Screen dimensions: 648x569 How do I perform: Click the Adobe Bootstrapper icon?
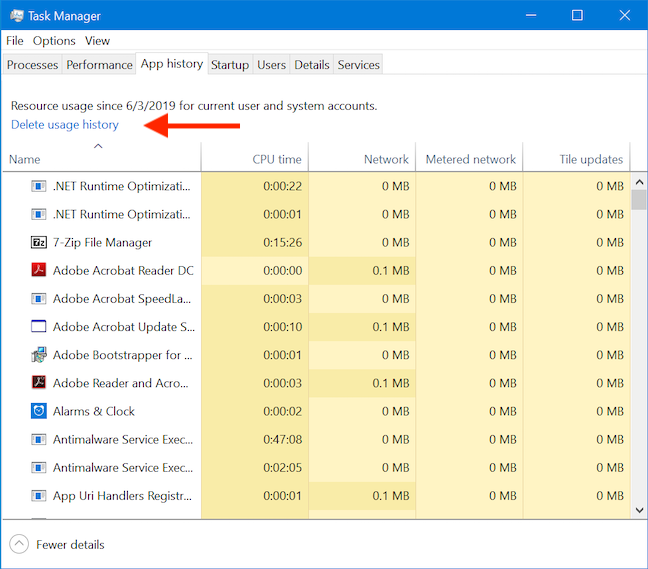(x=39, y=355)
